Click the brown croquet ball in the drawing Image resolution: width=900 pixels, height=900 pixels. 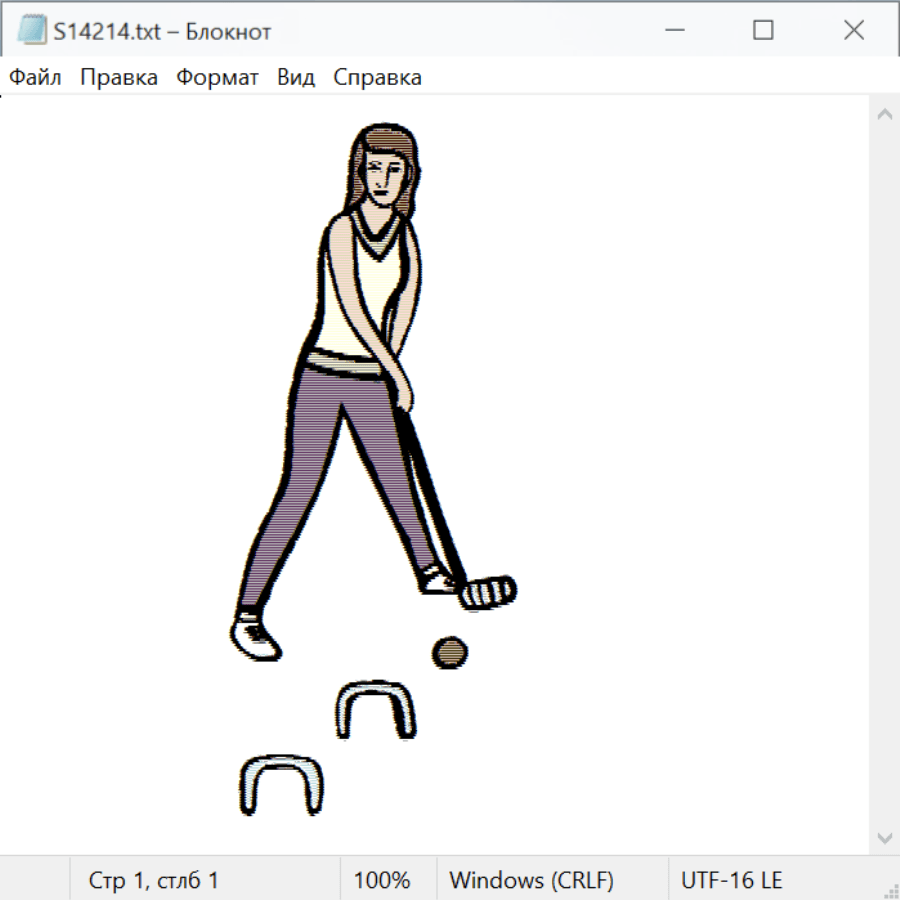(450, 652)
